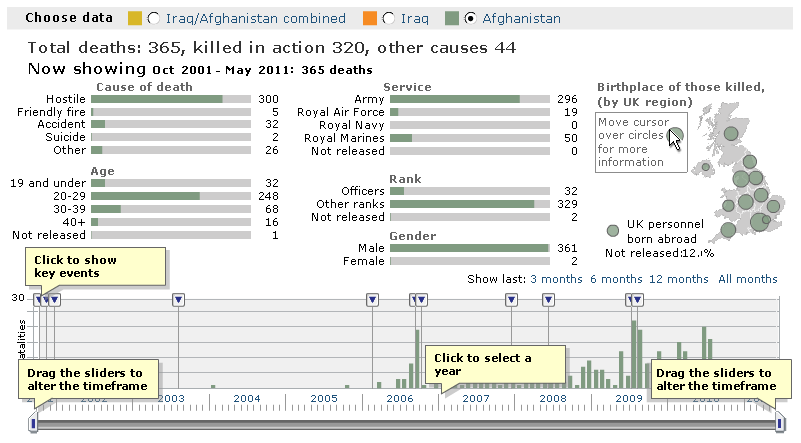Click the North East England circle on map
801x443 pixels.
[x=750, y=162]
